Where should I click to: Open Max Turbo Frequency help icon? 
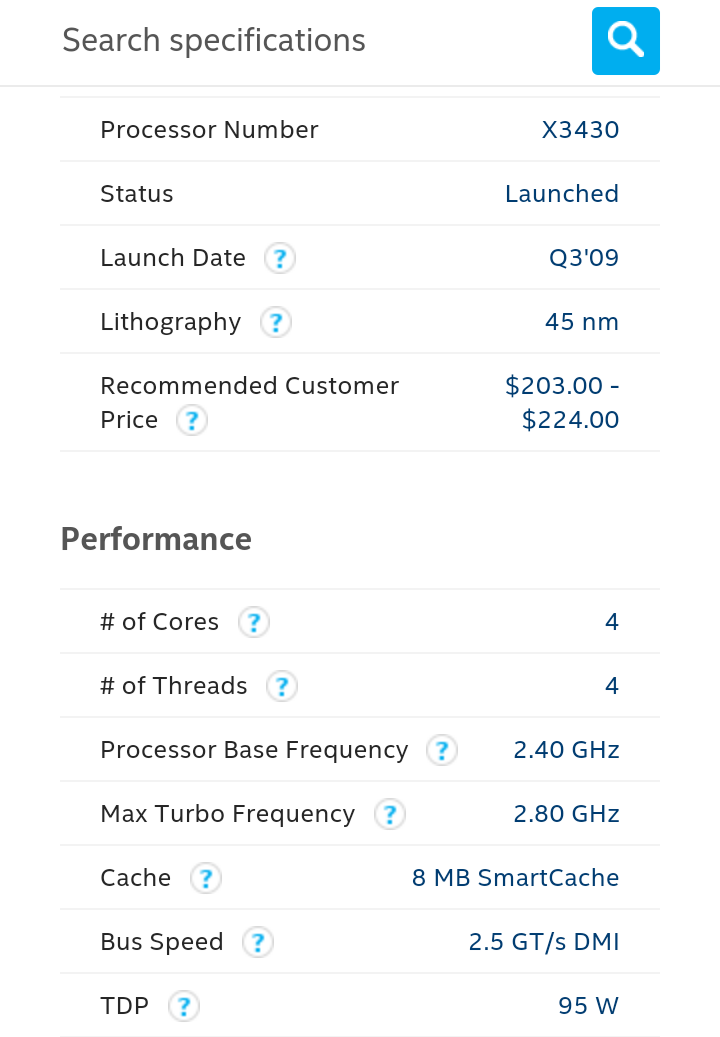click(x=389, y=815)
